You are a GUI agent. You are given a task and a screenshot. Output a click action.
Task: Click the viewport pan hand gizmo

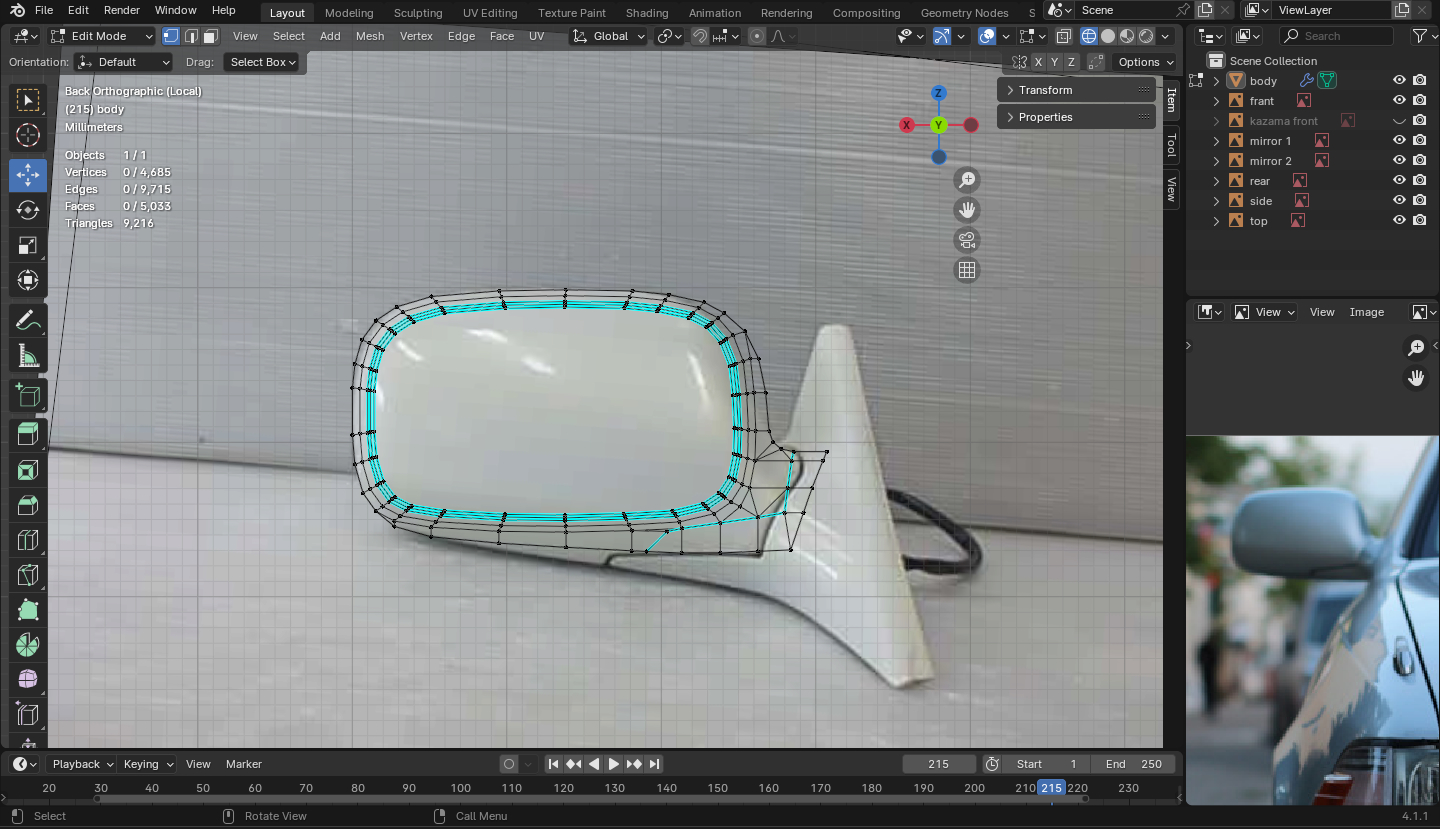tap(967, 210)
